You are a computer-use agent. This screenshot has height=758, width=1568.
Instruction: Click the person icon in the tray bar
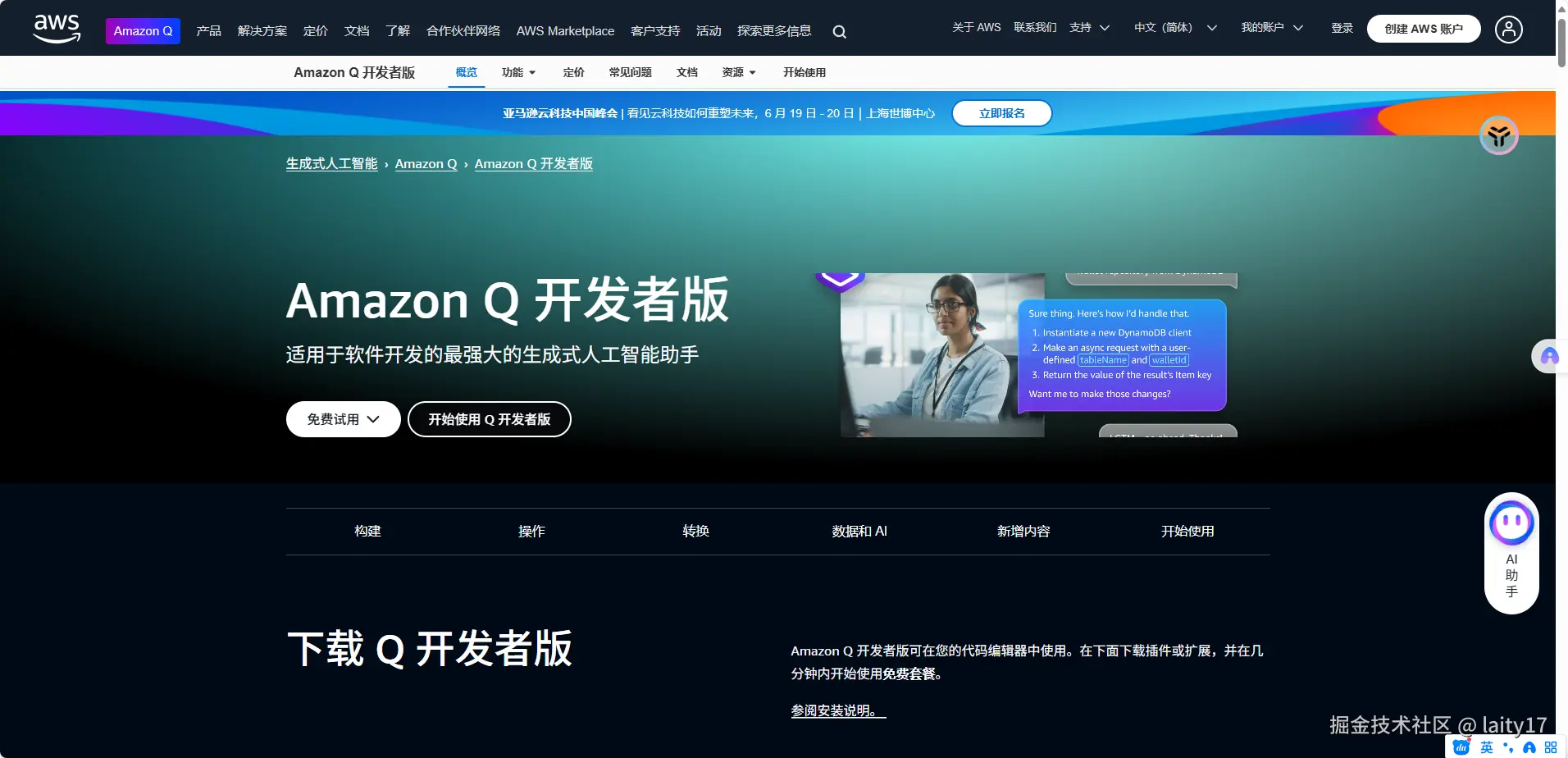coord(1529,747)
